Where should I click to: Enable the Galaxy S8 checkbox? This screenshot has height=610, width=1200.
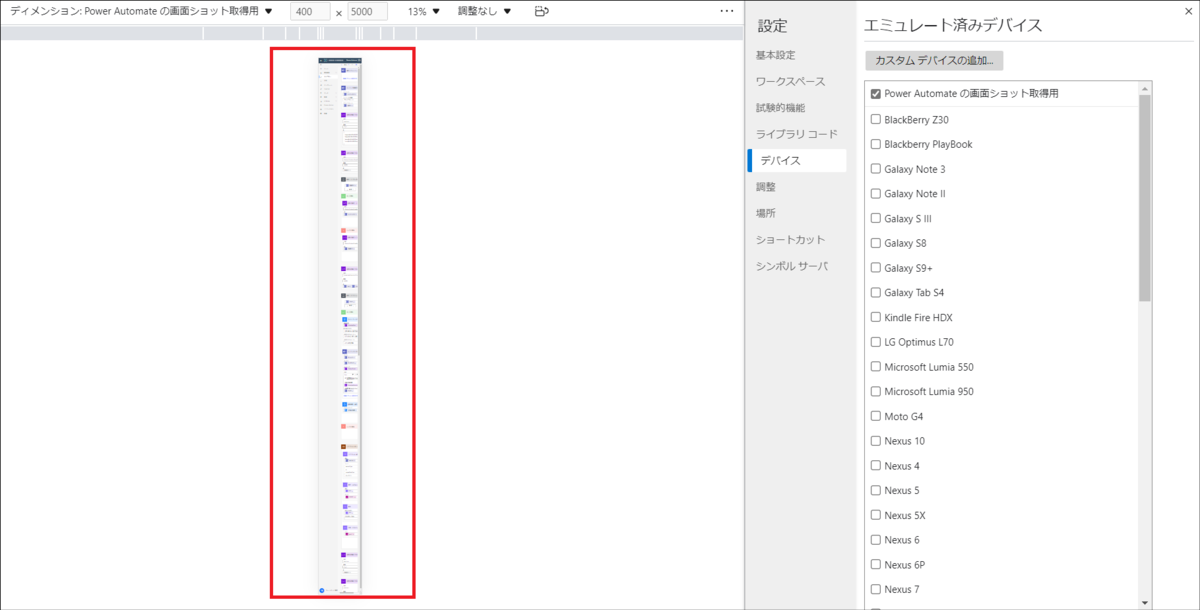(876, 243)
